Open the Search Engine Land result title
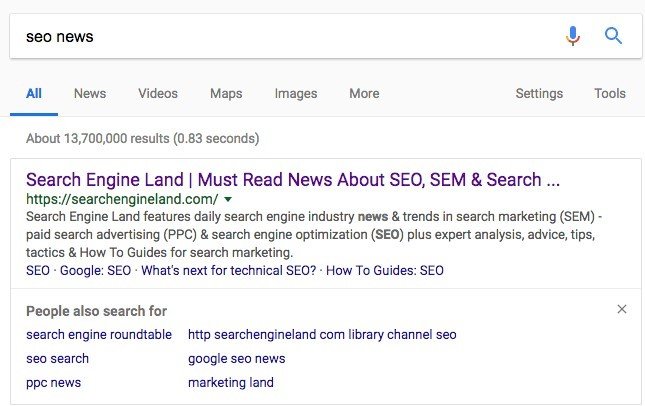The width and height of the screenshot is (645, 406). [293, 180]
